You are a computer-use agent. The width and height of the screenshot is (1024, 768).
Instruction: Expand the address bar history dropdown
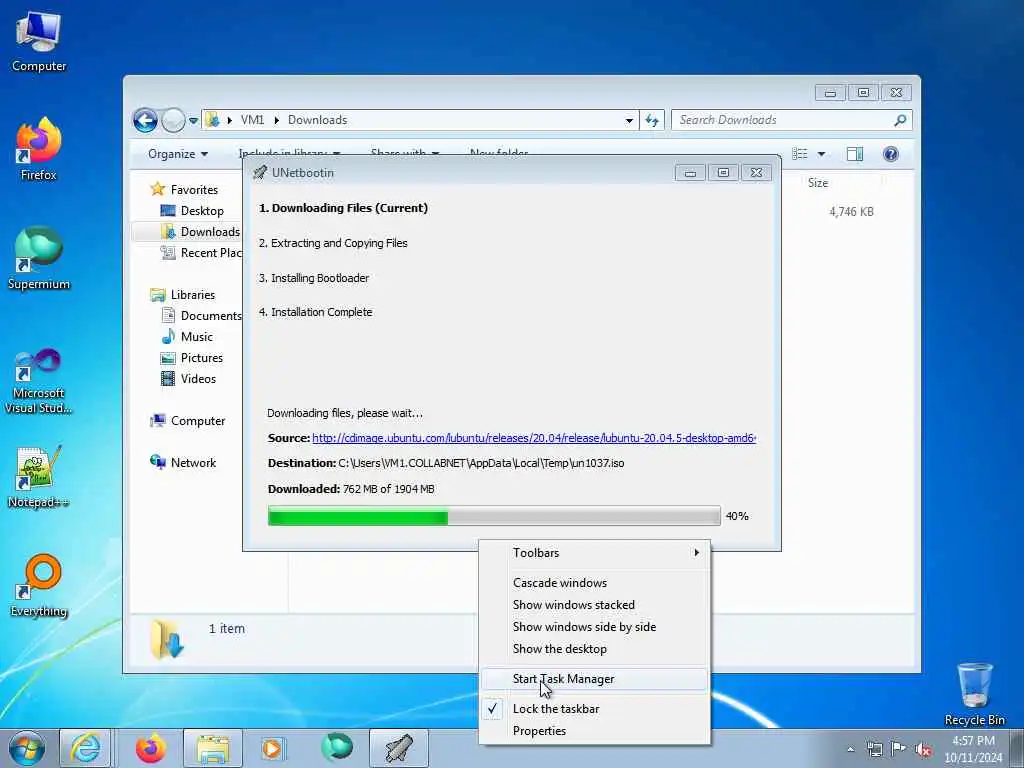coord(629,120)
